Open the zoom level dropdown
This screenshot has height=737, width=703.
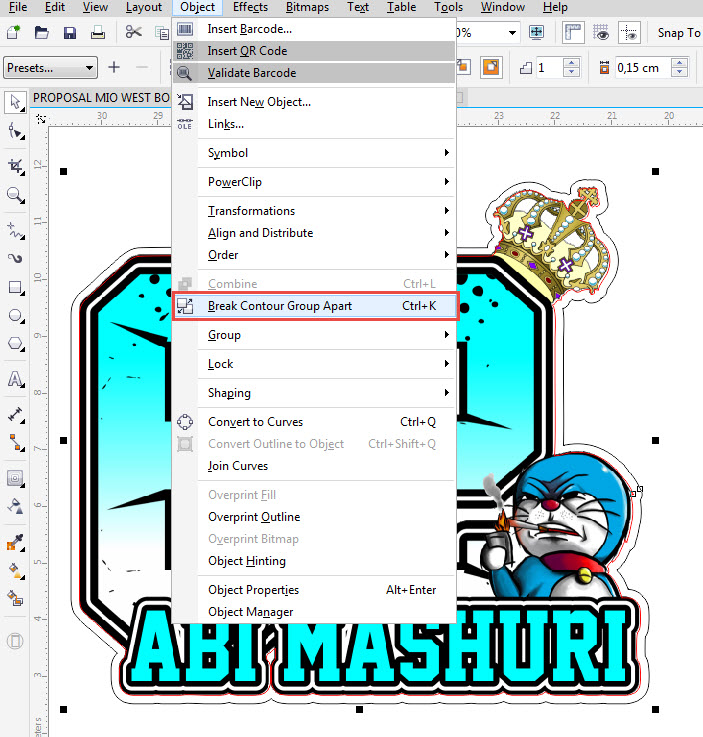[512, 33]
